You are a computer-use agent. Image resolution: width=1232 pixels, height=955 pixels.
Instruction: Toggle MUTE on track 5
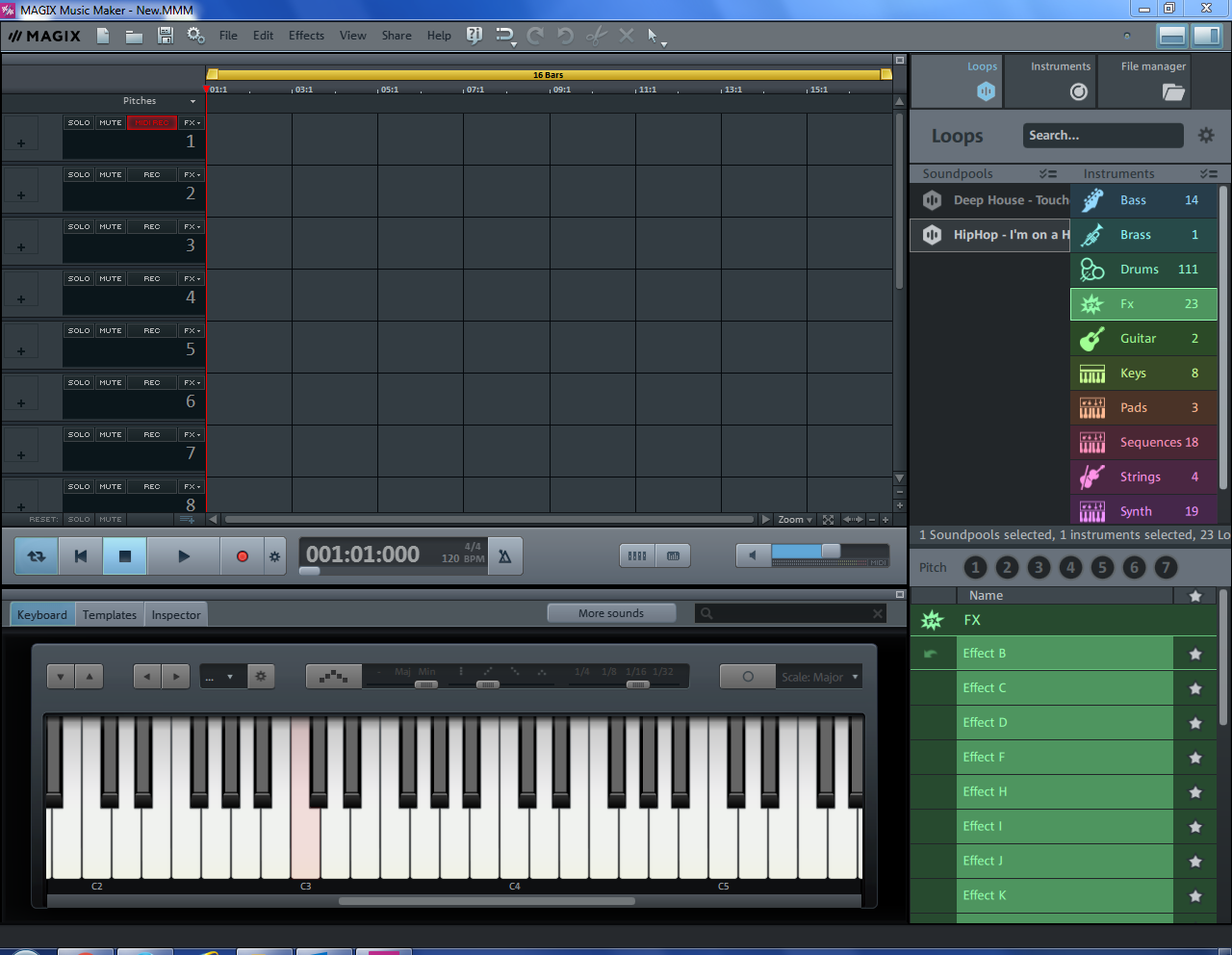pyautogui.click(x=111, y=331)
